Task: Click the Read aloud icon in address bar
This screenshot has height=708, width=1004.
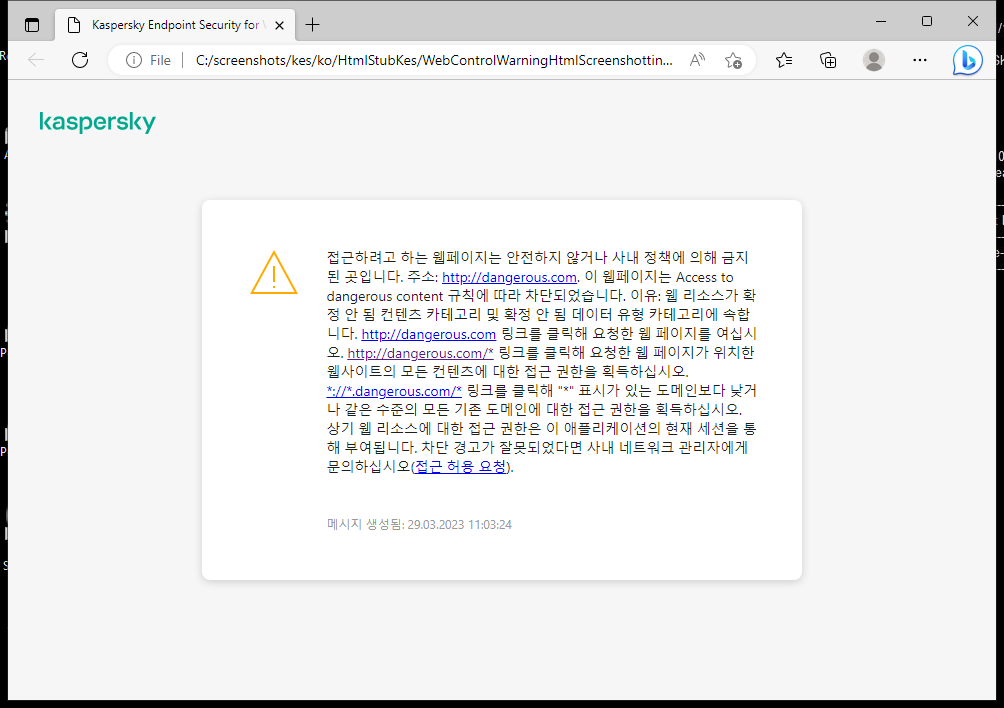Action: point(697,60)
